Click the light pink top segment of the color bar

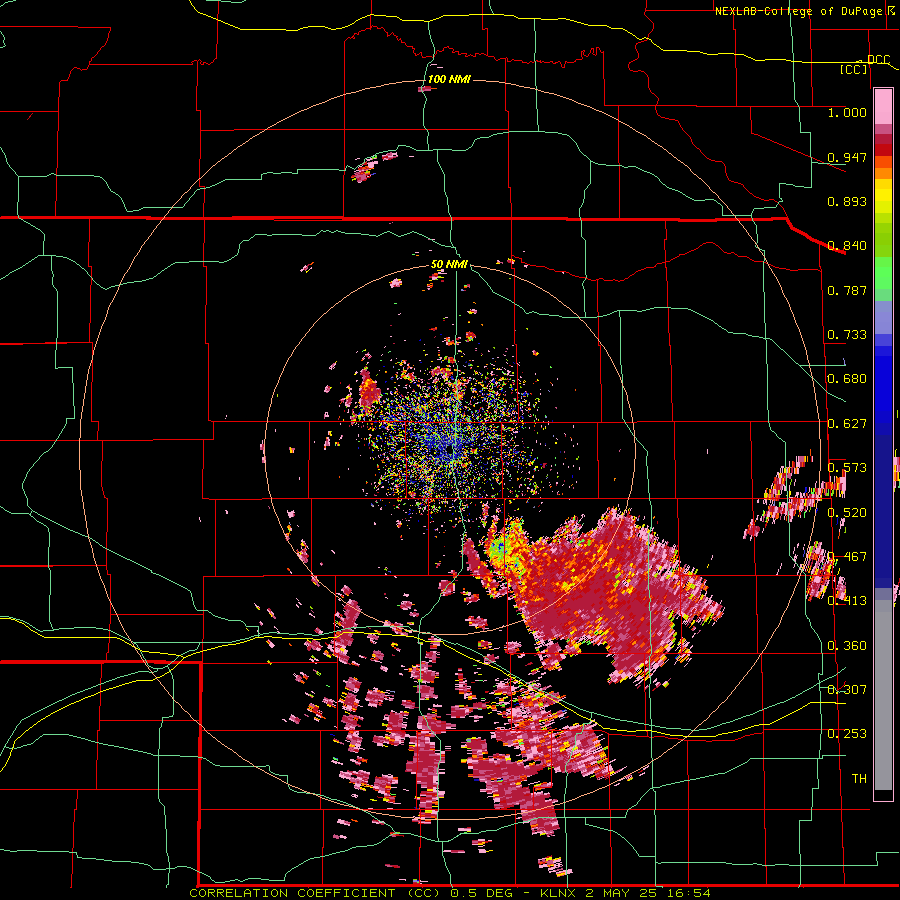tap(883, 107)
